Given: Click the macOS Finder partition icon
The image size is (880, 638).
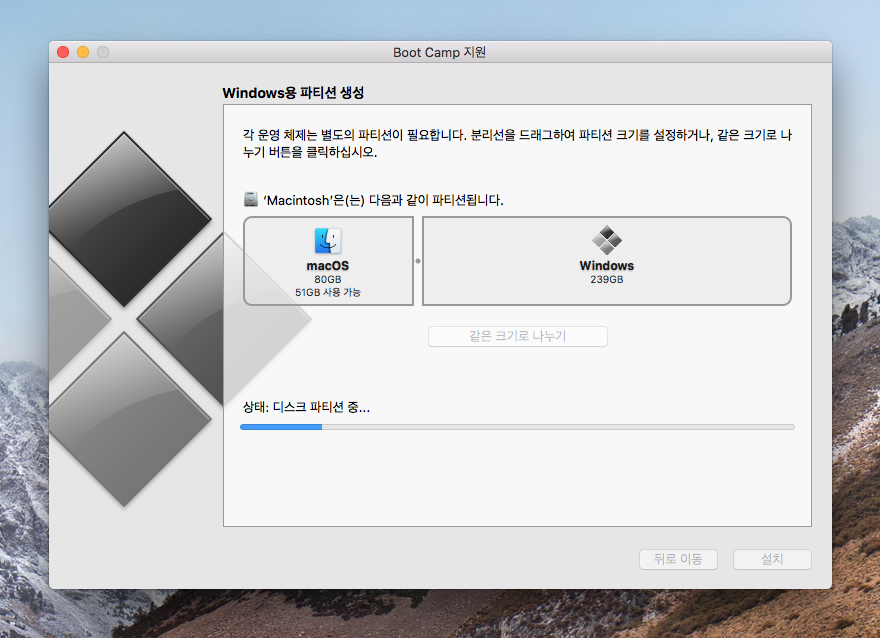Looking at the screenshot, I should pos(328,241).
